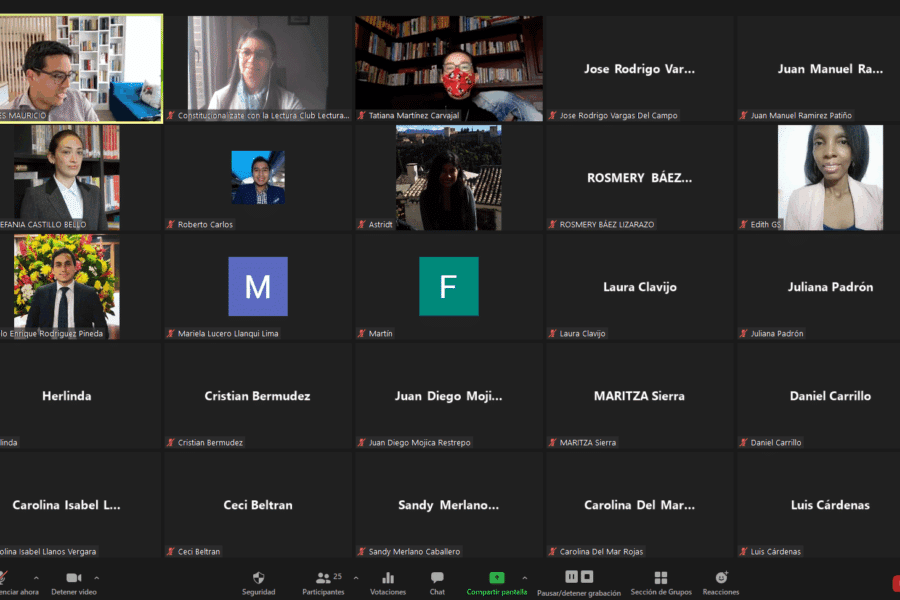This screenshot has width=900, height=600.
Task: Select Tatiana Martinez Carvajal's video tile
Action: 449,68
